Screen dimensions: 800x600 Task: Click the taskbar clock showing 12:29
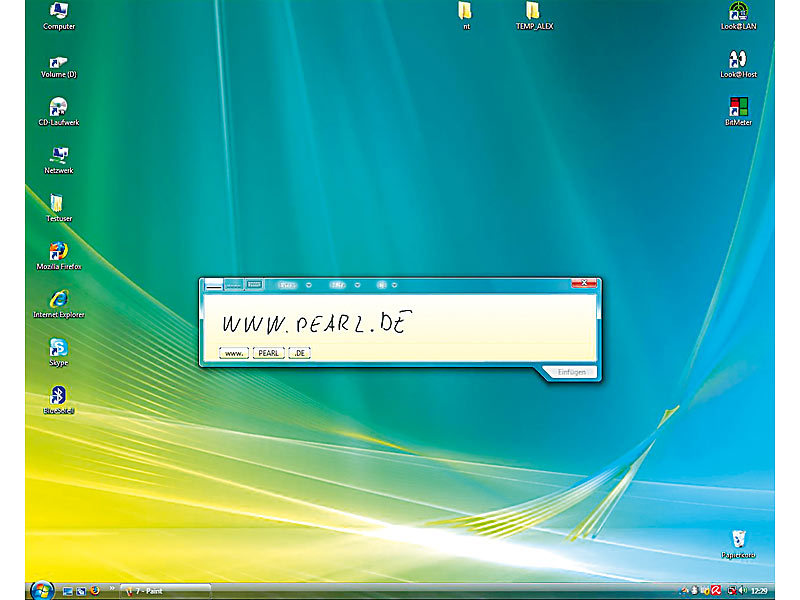759,591
